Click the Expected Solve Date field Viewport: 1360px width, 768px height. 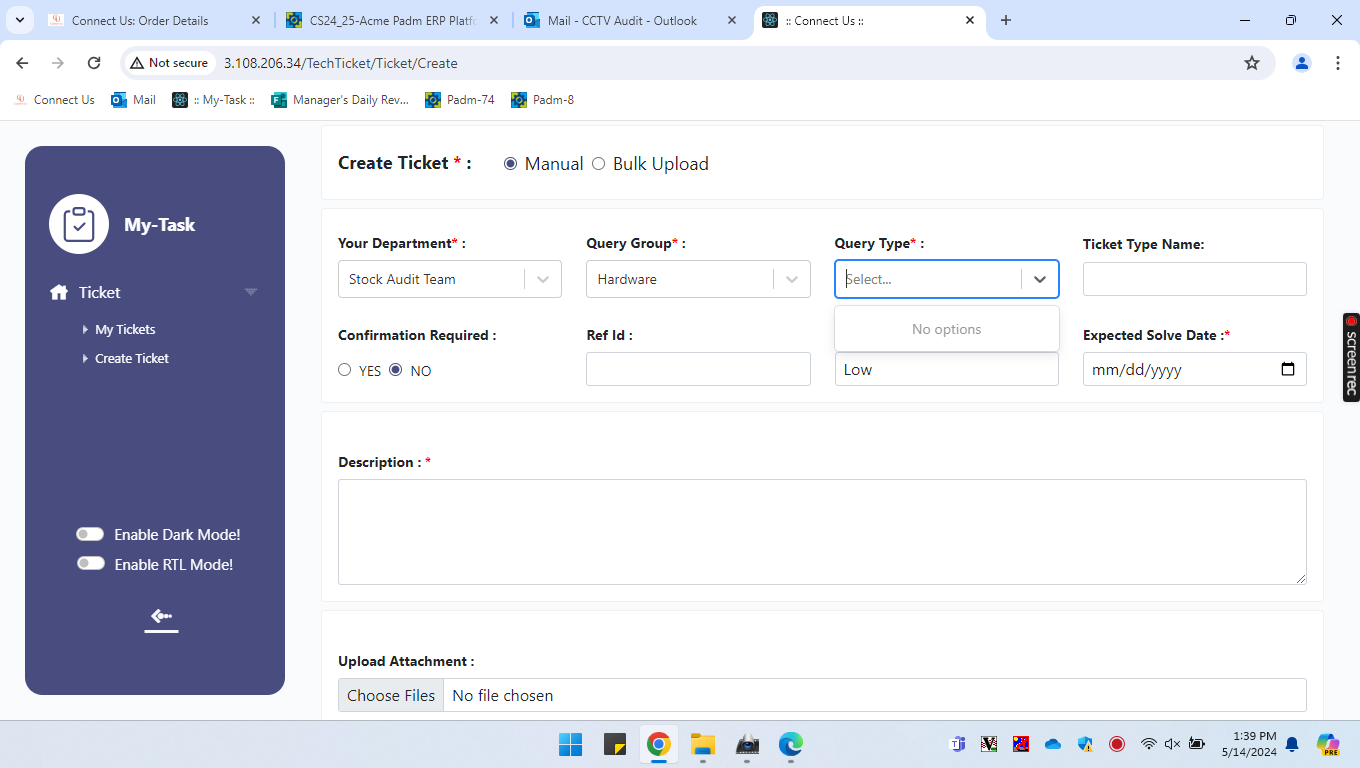click(1194, 369)
